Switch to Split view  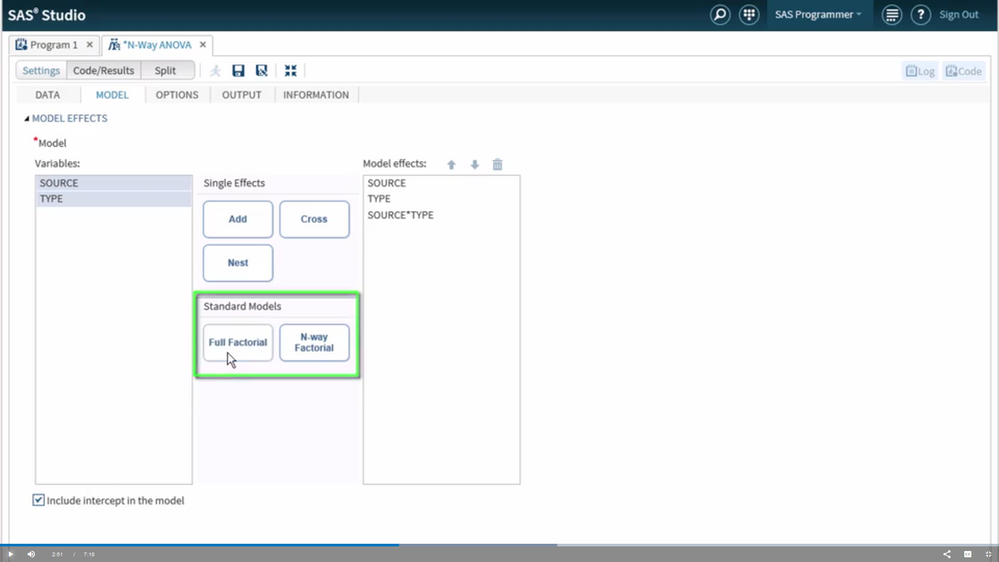point(166,71)
